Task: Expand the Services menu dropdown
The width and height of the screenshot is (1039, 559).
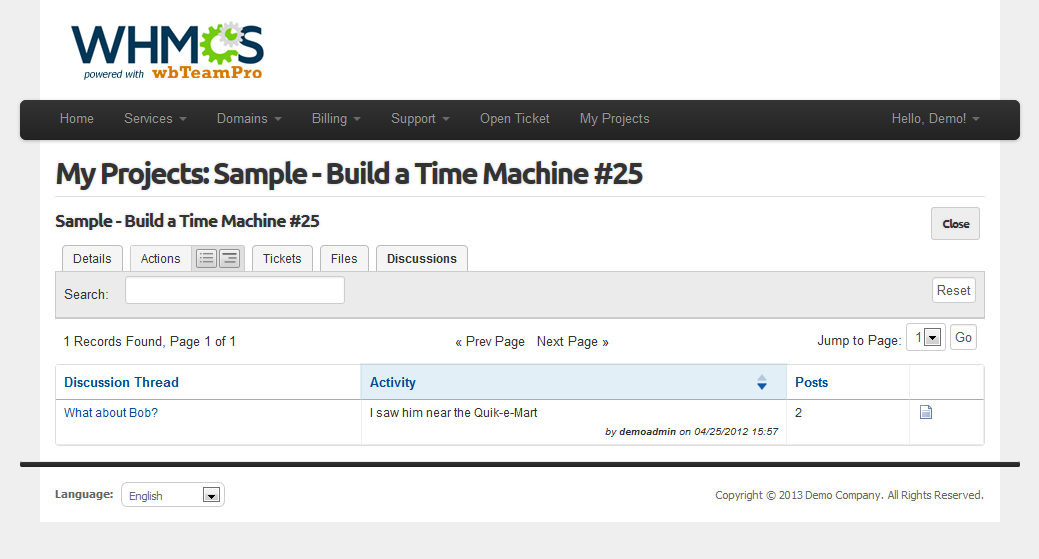Action: tap(155, 119)
